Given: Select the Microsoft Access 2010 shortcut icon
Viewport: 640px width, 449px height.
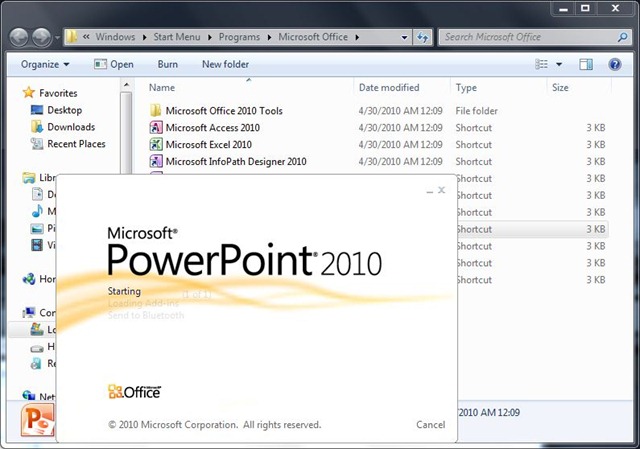Looking at the screenshot, I should (x=156, y=127).
